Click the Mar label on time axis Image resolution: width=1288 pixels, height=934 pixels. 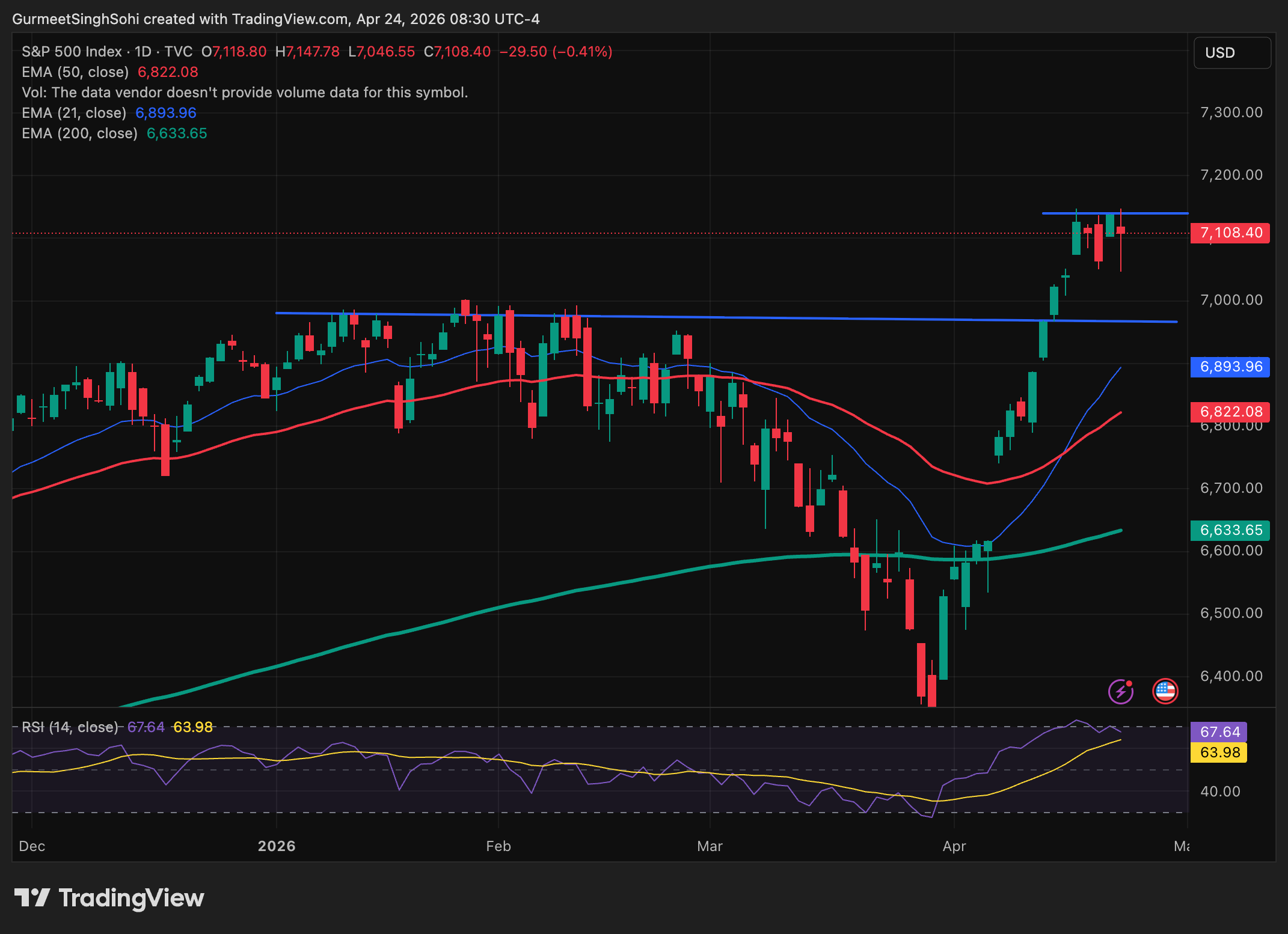[x=710, y=846]
